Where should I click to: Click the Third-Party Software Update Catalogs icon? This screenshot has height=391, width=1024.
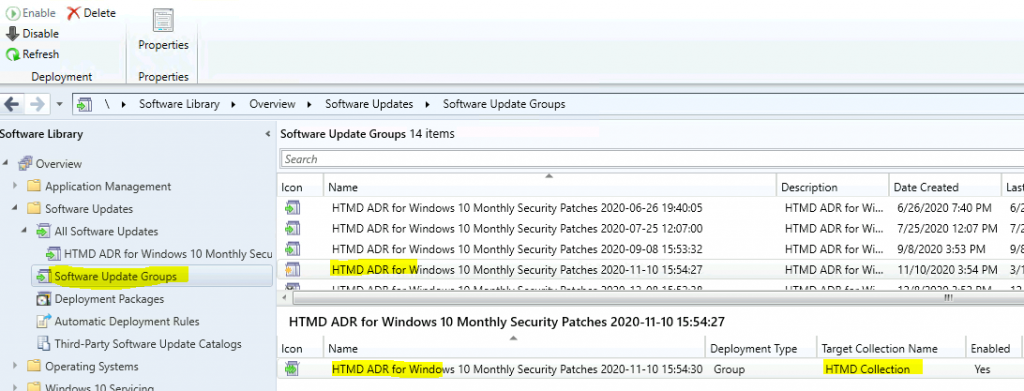point(43,343)
